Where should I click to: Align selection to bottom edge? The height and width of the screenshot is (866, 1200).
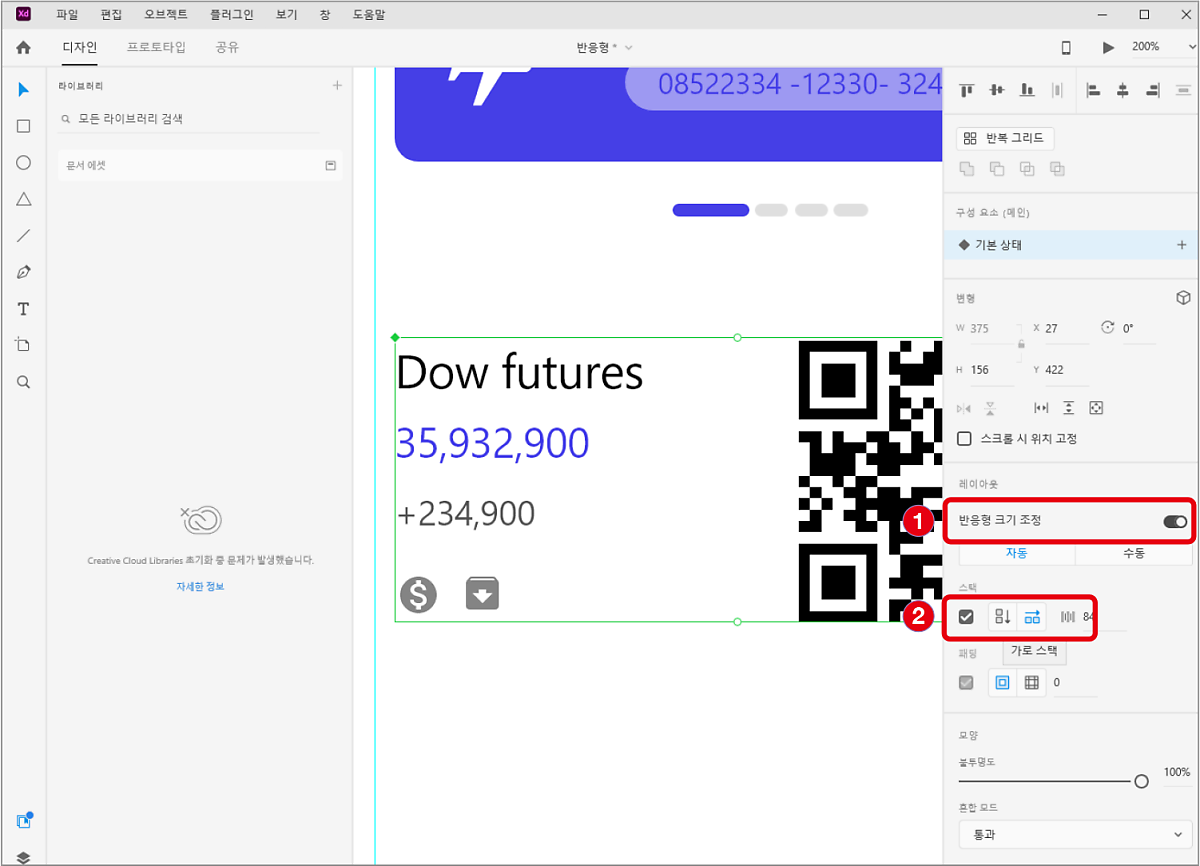tap(1027, 90)
